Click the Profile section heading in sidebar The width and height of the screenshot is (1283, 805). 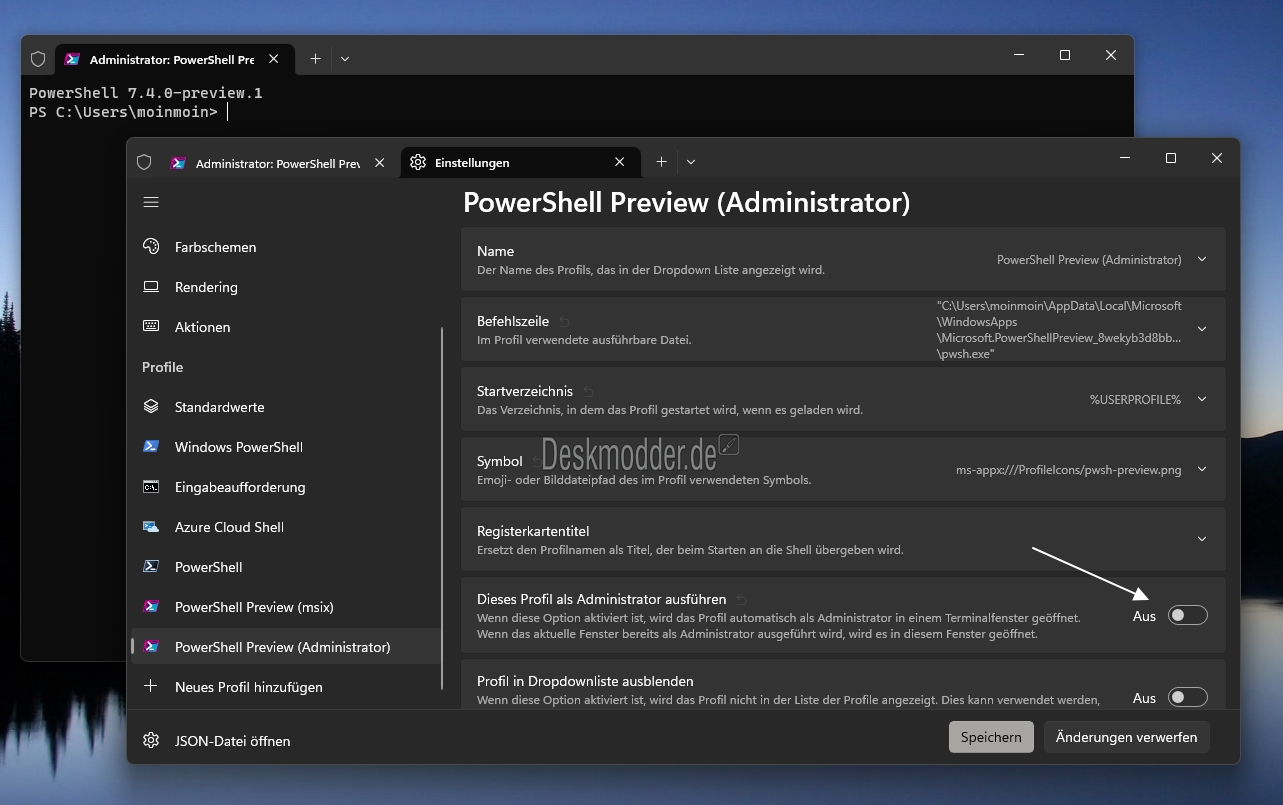pyautogui.click(x=162, y=367)
